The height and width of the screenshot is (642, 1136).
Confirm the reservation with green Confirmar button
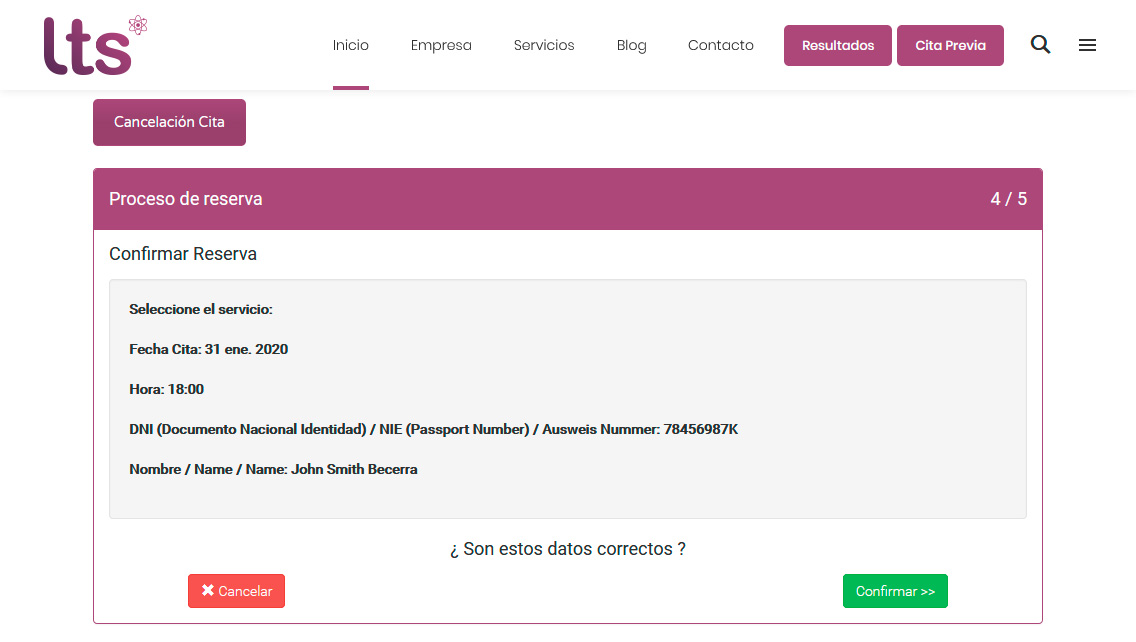pyautogui.click(x=895, y=591)
